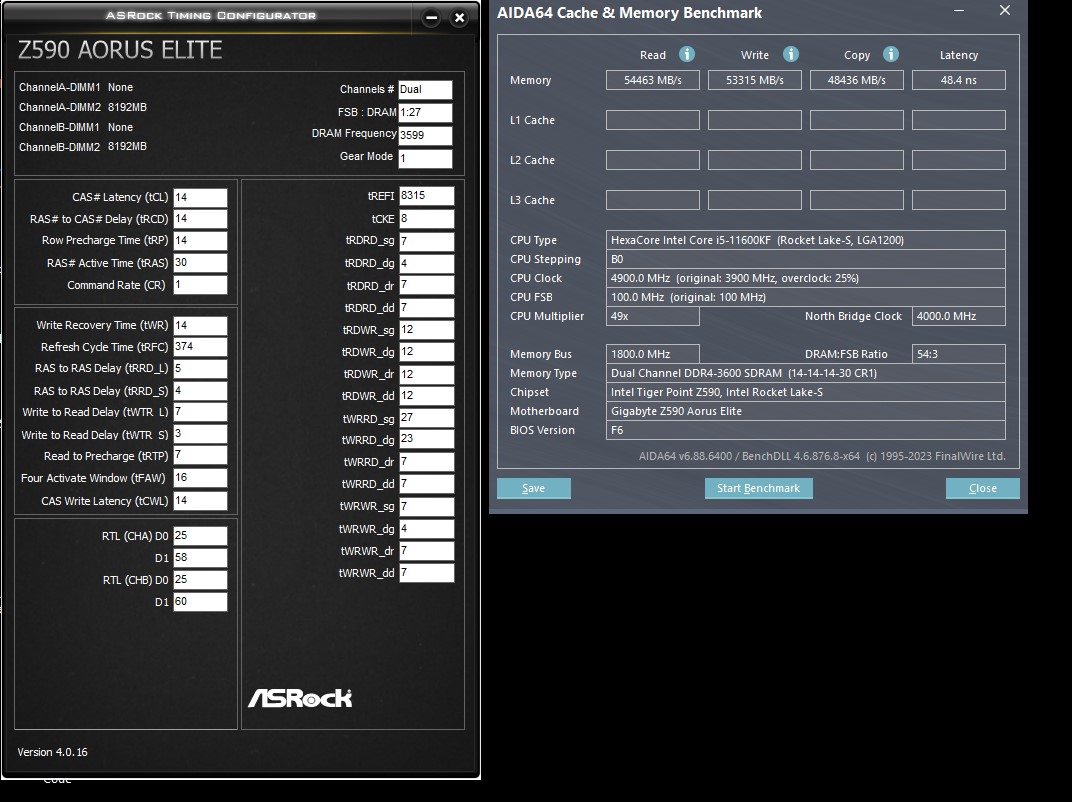Click the Write info icon in AIDA64
The image size is (1072, 802).
(x=790, y=54)
